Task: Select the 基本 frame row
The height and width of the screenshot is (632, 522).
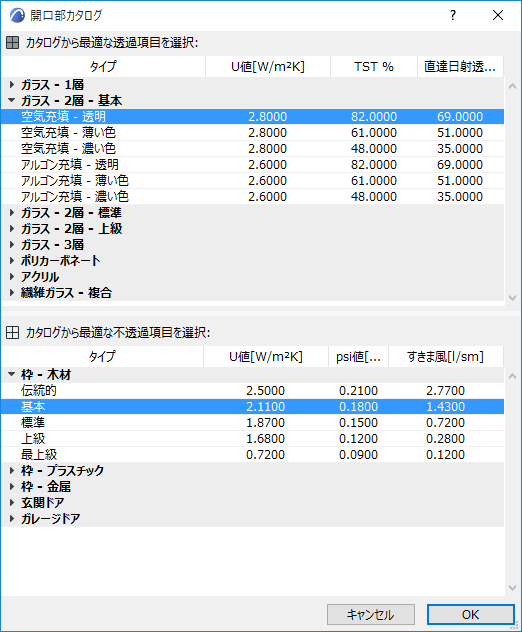Action: (252, 406)
